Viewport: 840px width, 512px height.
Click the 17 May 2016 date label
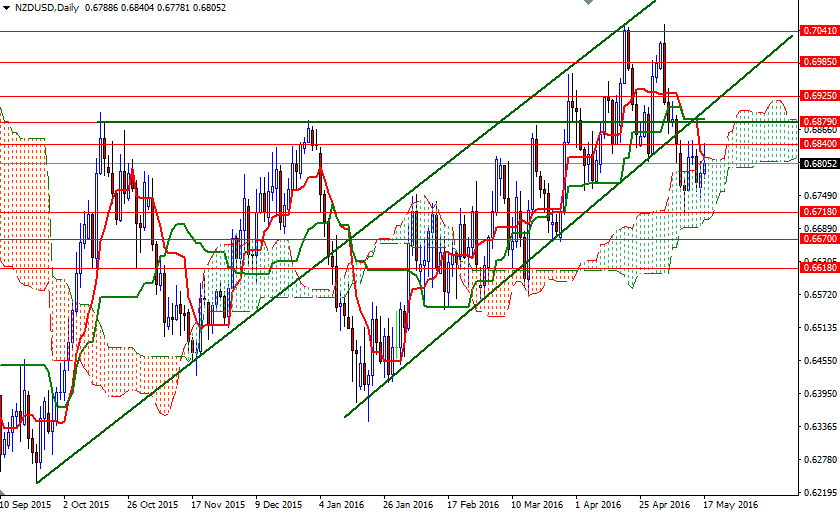tap(730, 504)
